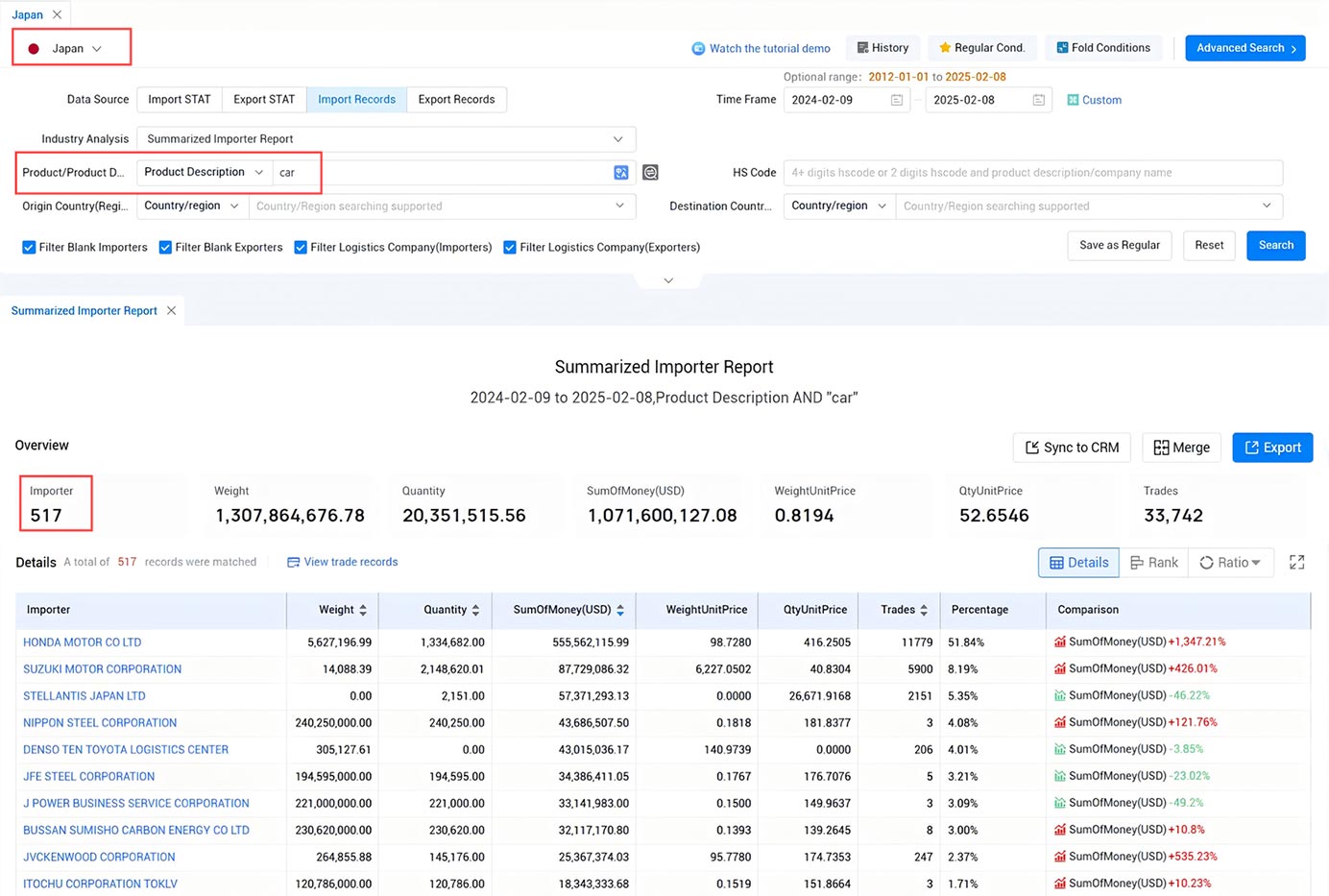Open BUSSAN SUMISHO CARBON ENERGY CO LTD
Screen dimensions: 1329x896
point(136,831)
